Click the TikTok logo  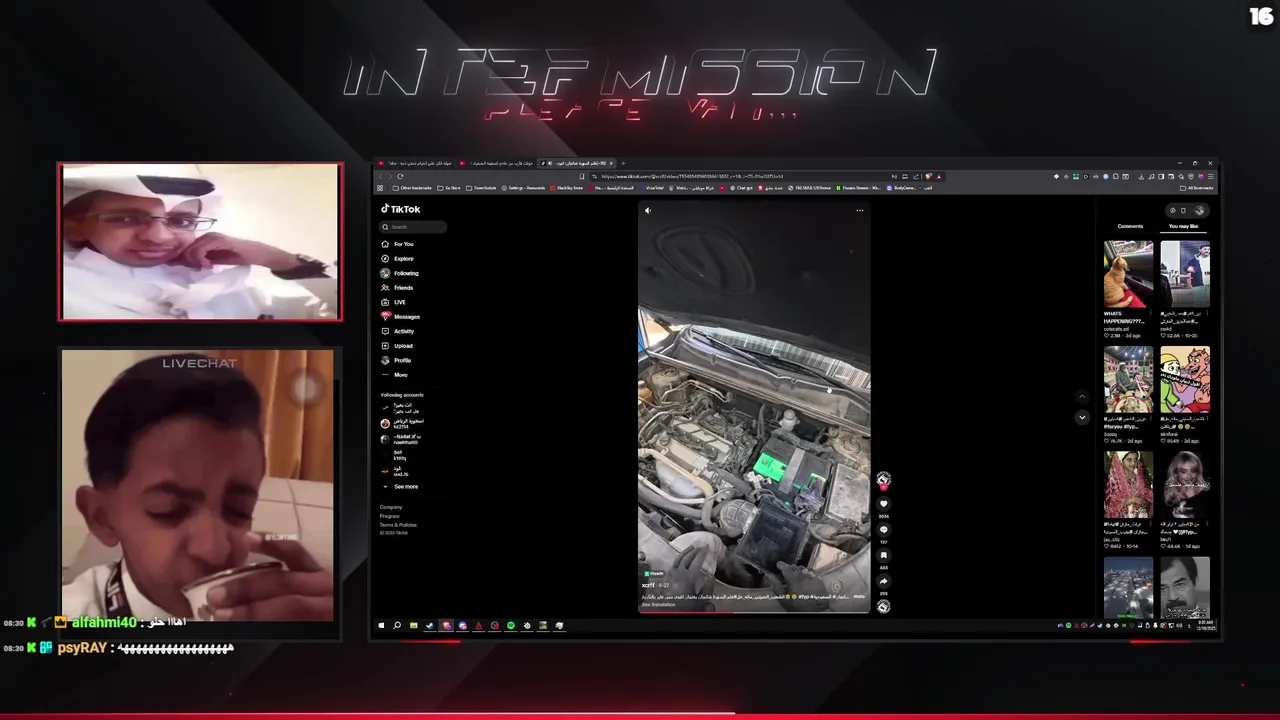(400, 209)
